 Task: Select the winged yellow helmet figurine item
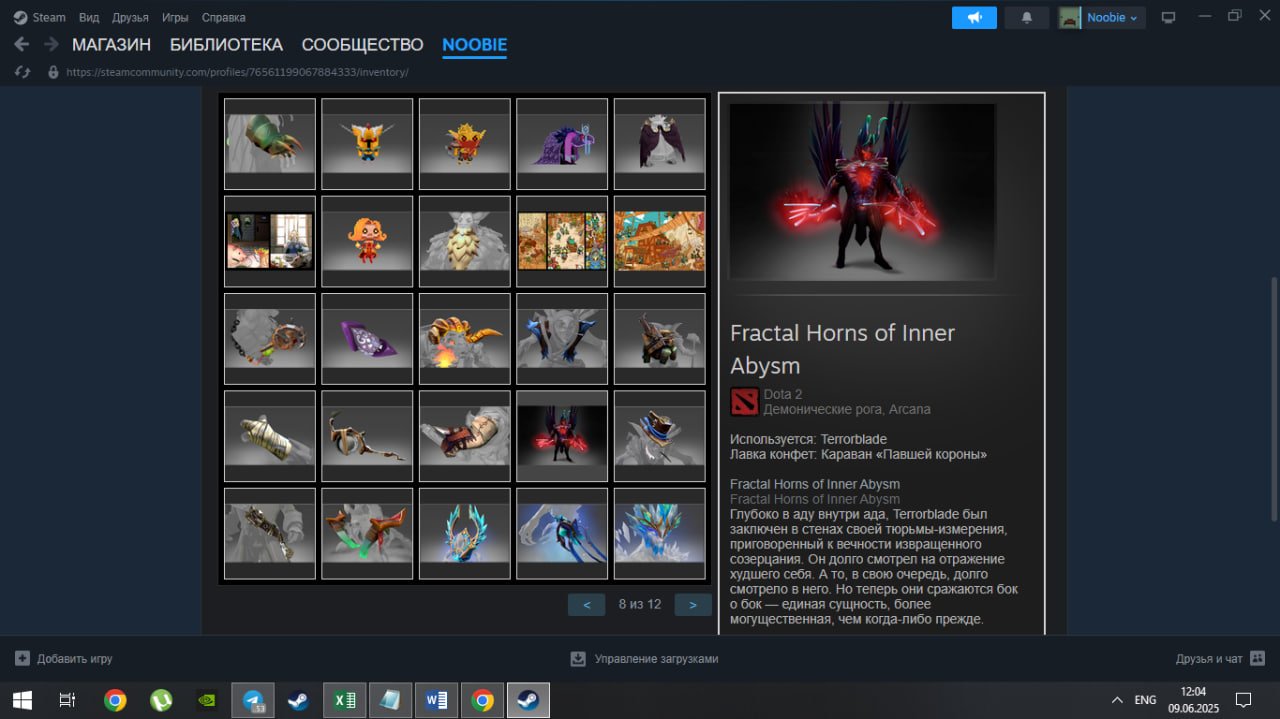367,144
